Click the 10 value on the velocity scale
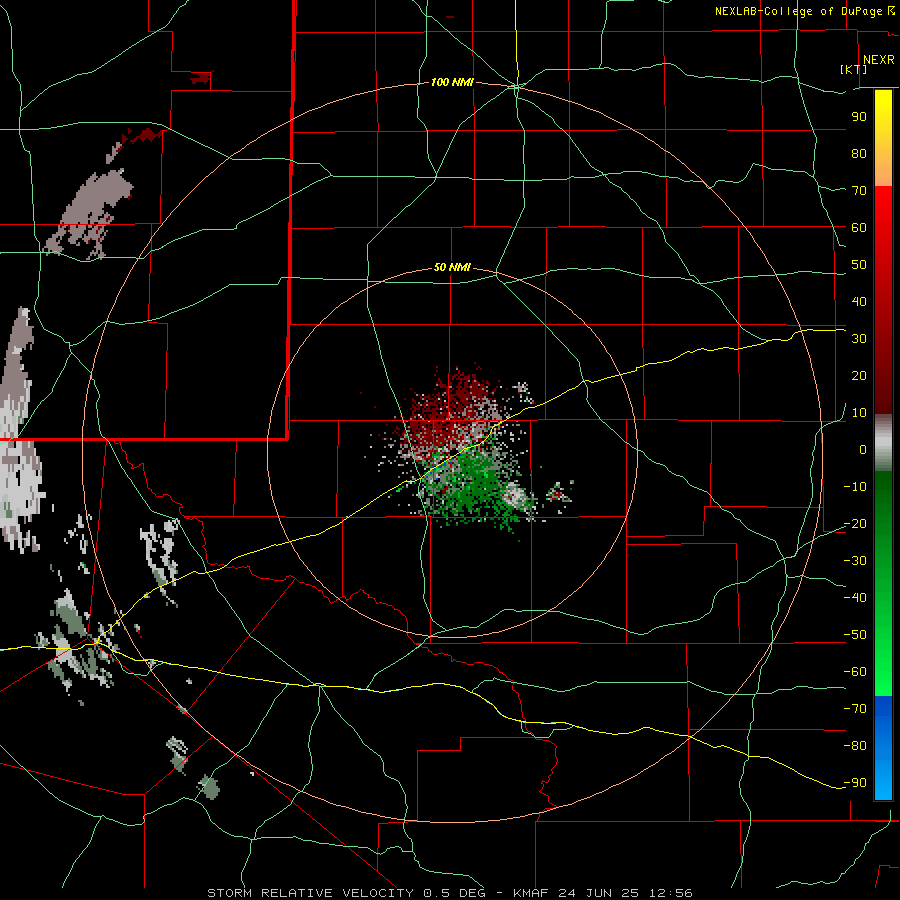 tap(859, 413)
